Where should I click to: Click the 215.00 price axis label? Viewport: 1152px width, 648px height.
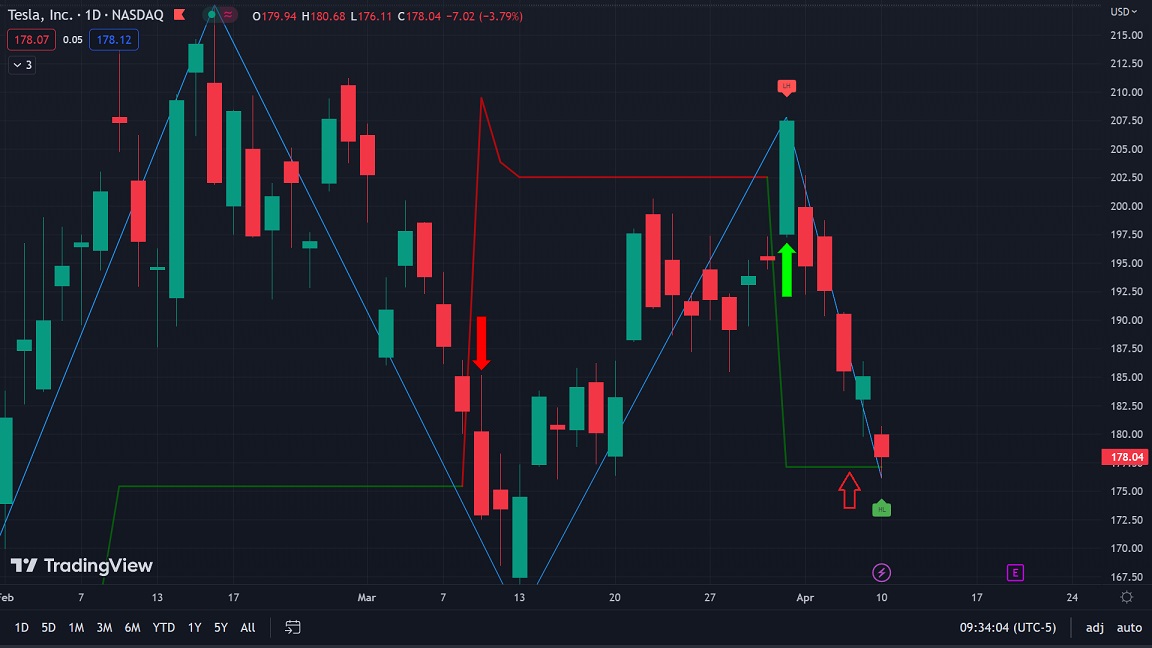(1126, 35)
